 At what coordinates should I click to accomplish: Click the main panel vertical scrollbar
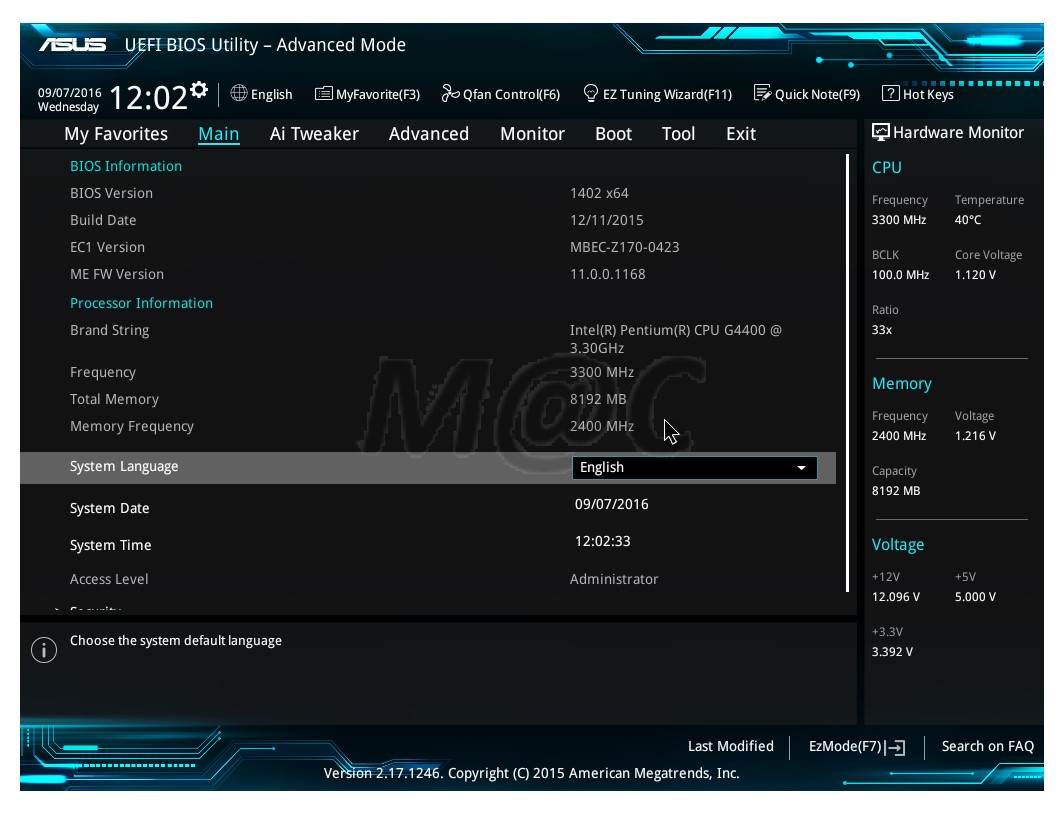point(848,373)
